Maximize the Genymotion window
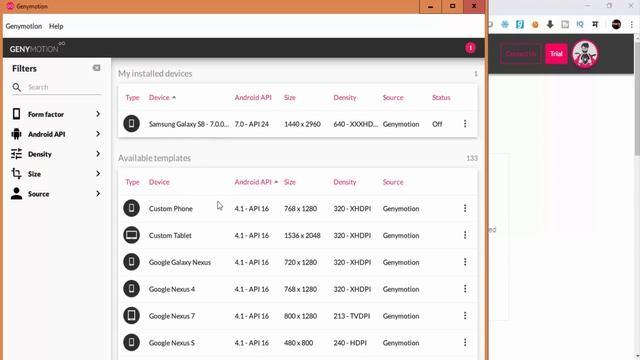 [452, 7]
